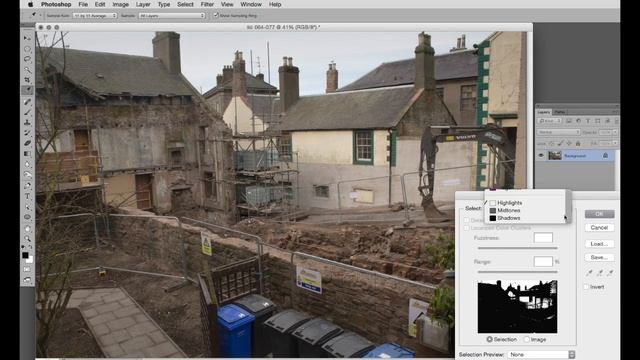Click the Range value field
640x360 pixels.
543,261
